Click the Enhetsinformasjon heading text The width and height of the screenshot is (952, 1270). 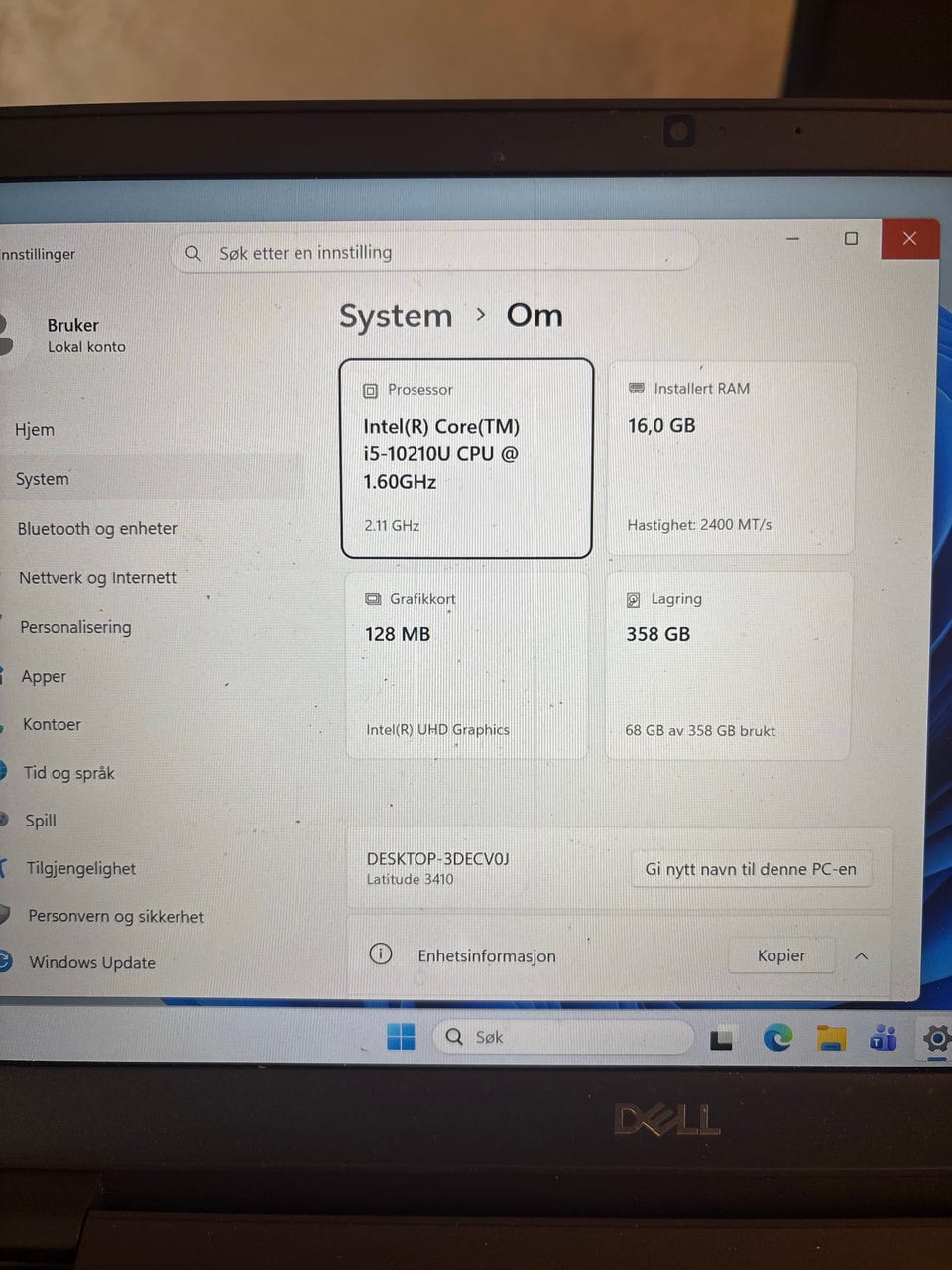[487, 956]
